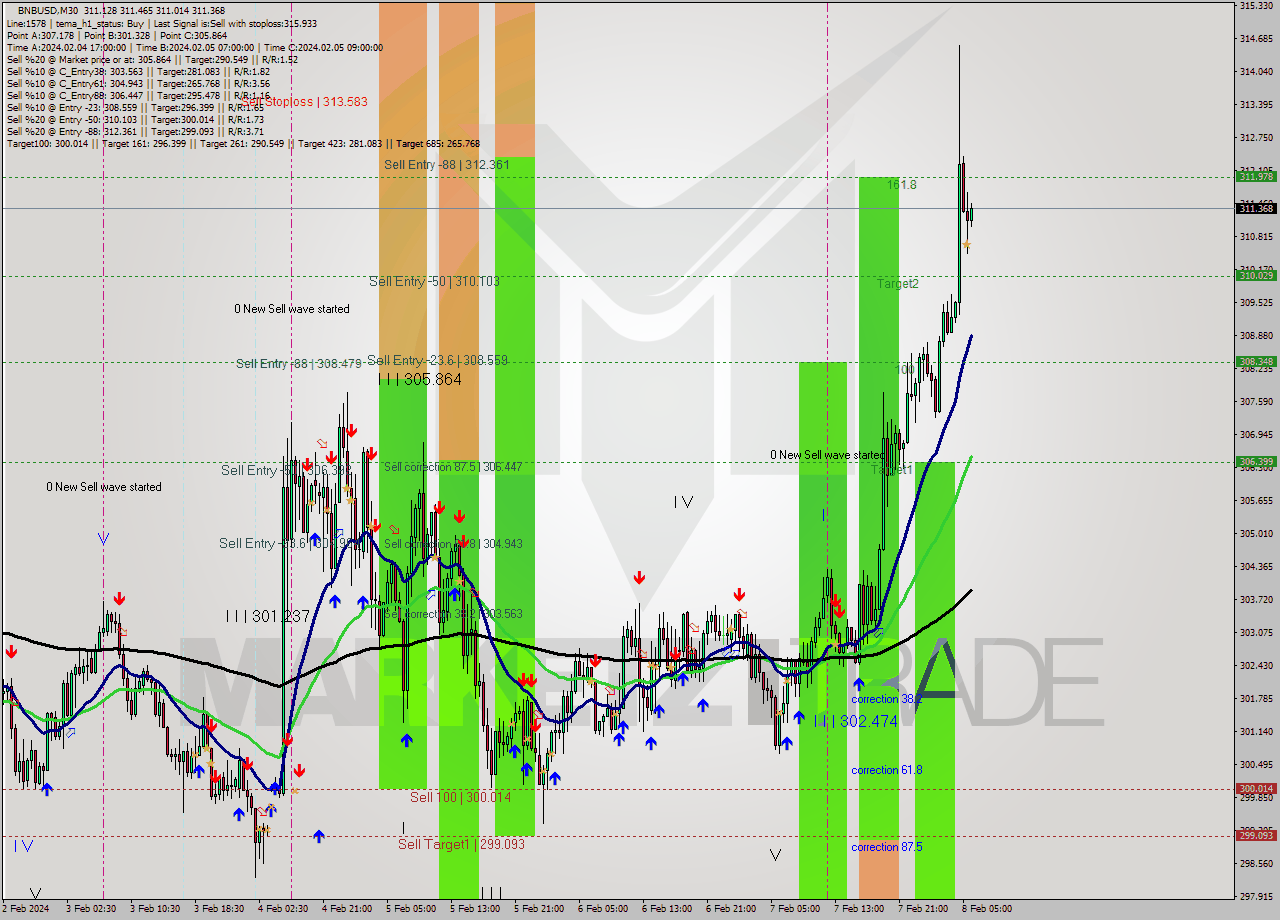The height and width of the screenshot is (920, 1280).
Task: Select the '161.8' Fibonacci label
Action: pyautogui.click(x=901, y=185)
